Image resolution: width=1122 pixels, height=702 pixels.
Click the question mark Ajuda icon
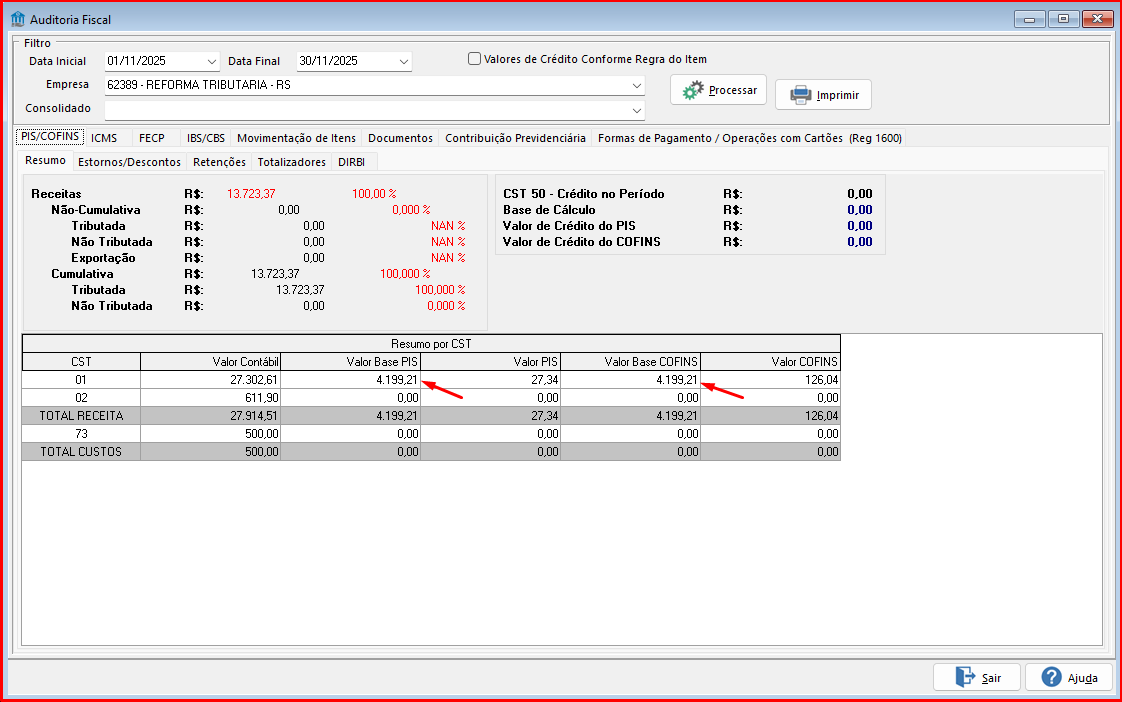1051,677
